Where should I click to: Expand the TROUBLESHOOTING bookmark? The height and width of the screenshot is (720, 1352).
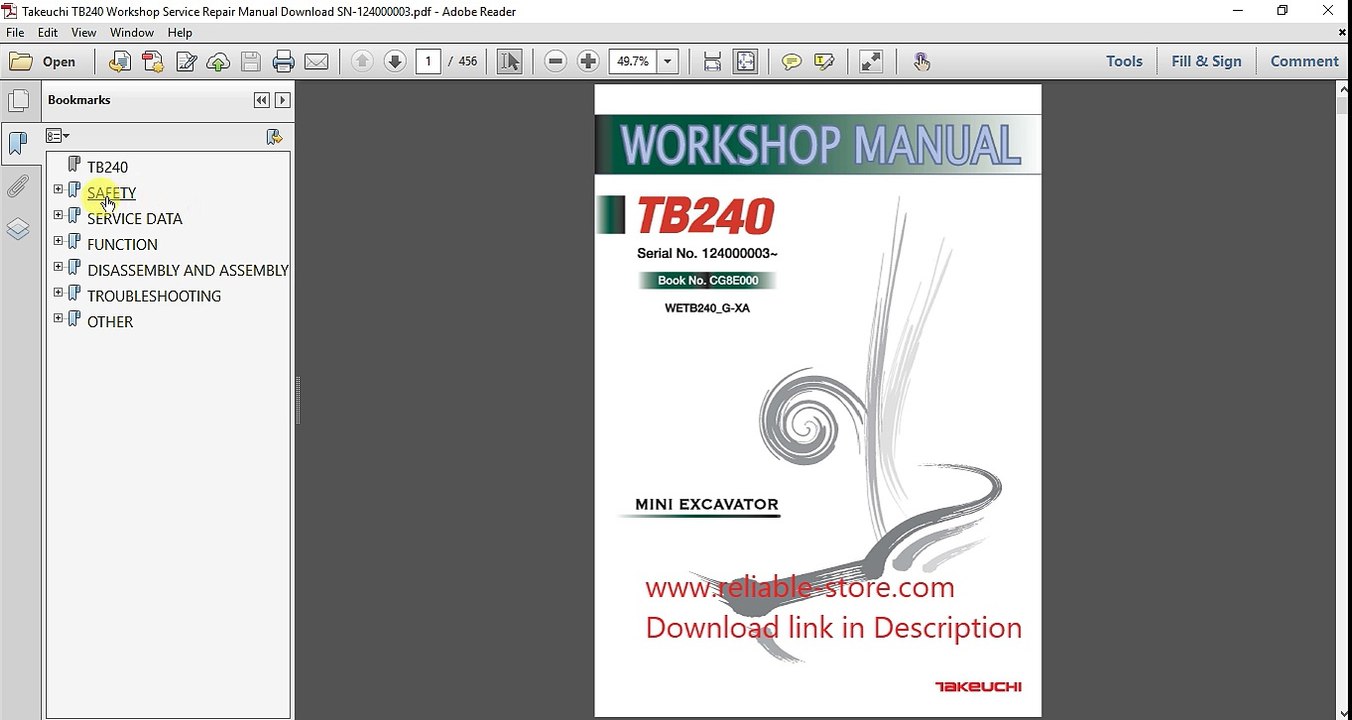click(x=58, y=294)
